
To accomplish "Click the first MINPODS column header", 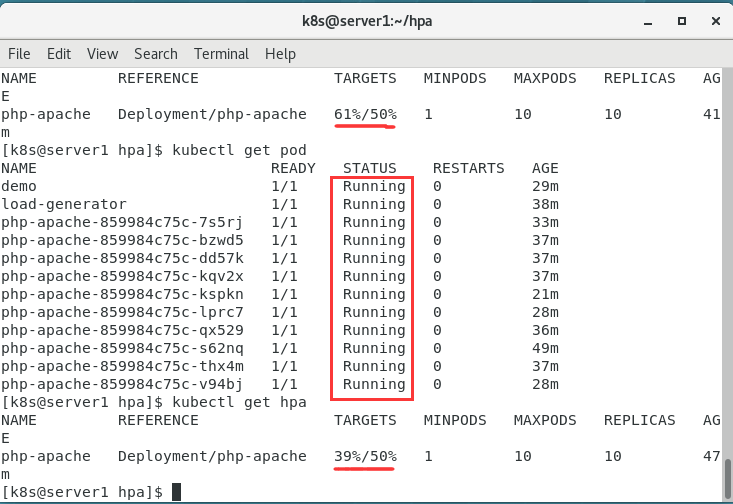I will coord(455,78).
